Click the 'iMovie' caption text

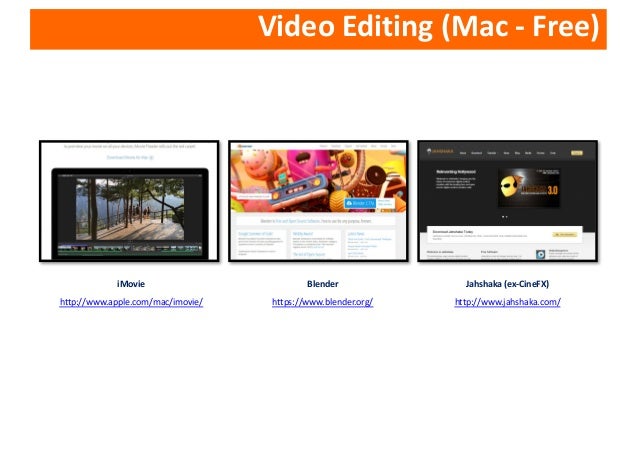coord(131,284)
